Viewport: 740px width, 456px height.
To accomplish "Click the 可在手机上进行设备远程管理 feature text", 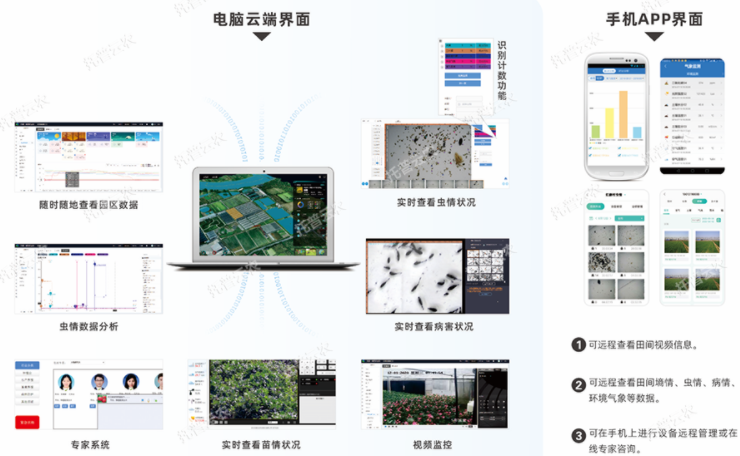I will click(x=663, y=440).
